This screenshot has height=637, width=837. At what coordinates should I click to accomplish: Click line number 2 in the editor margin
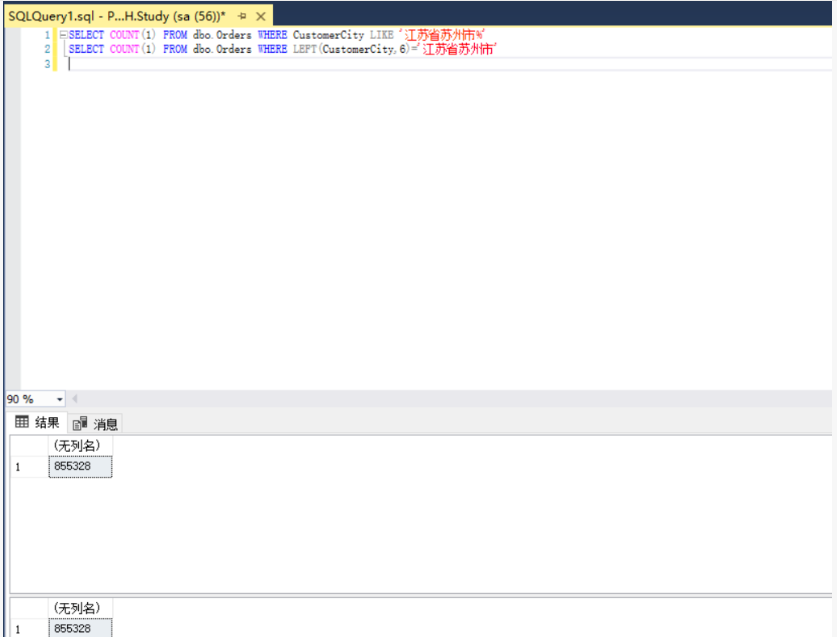[x=47, y=49]
